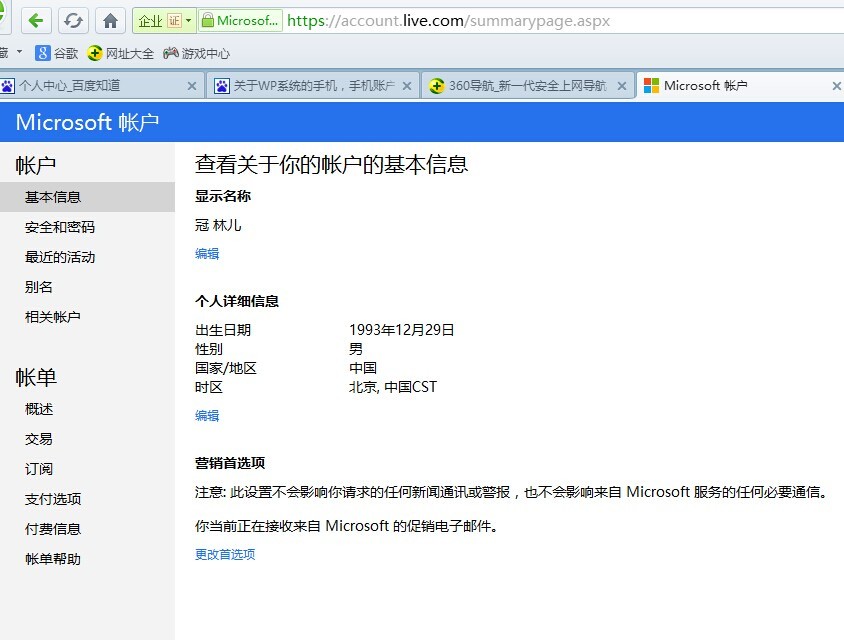Expand the favorites dropdown arrow

coord(19,52)
